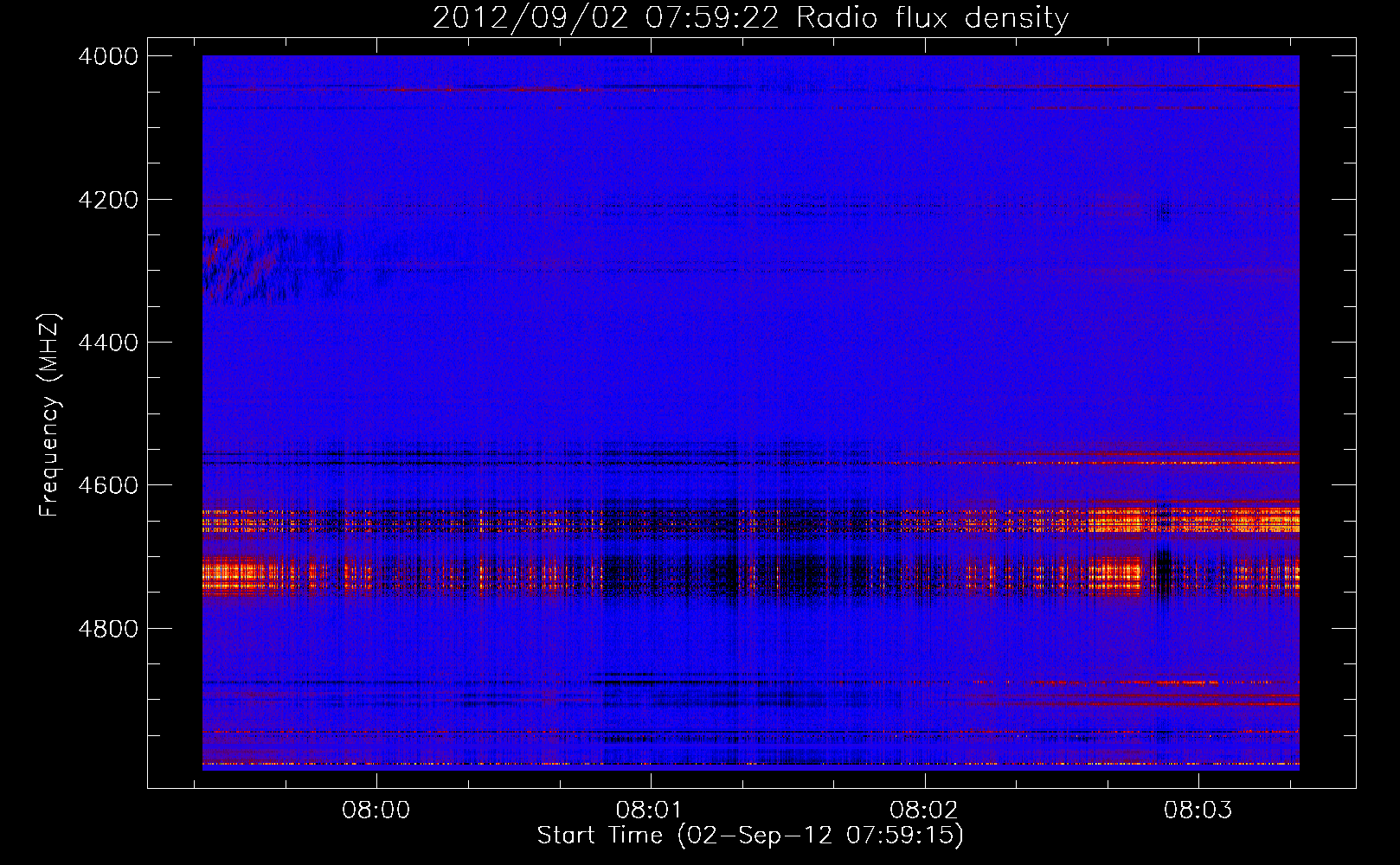This screenshot has height=865, width=1400.
Task: Click the '4600' frequency axis label
Action: [108, 485]
